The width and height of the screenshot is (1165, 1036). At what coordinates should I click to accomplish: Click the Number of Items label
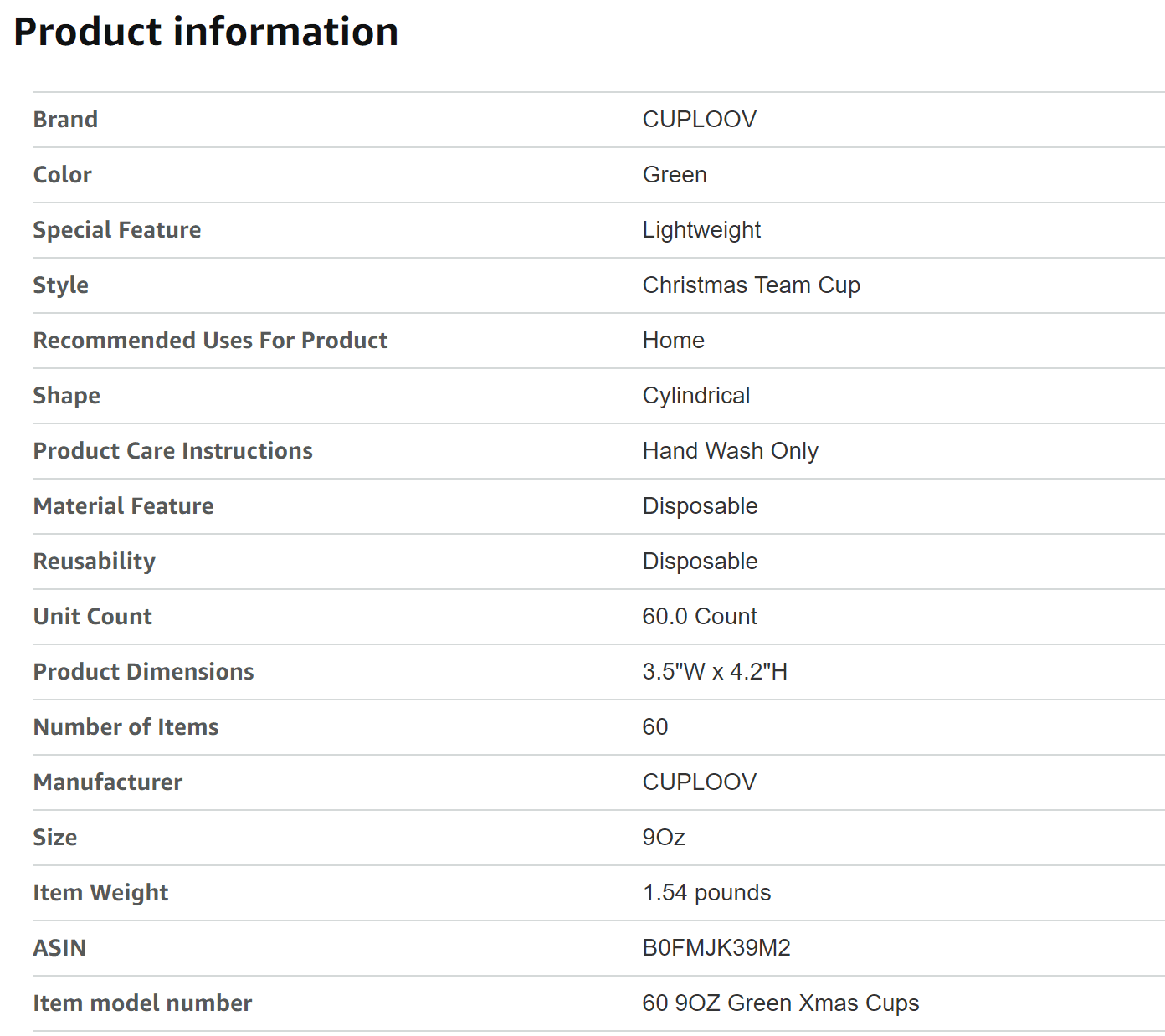tap(126, 727)
